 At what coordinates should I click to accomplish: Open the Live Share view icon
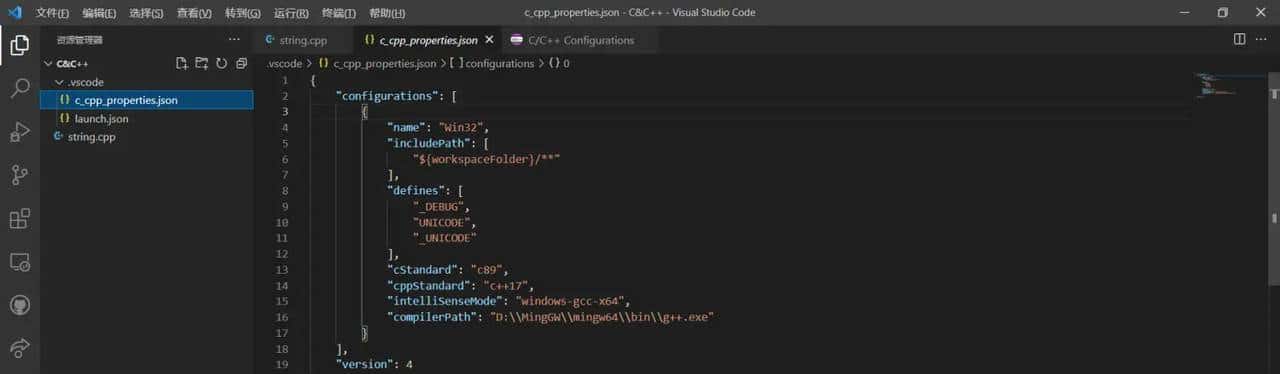click(x=19, y=348)
